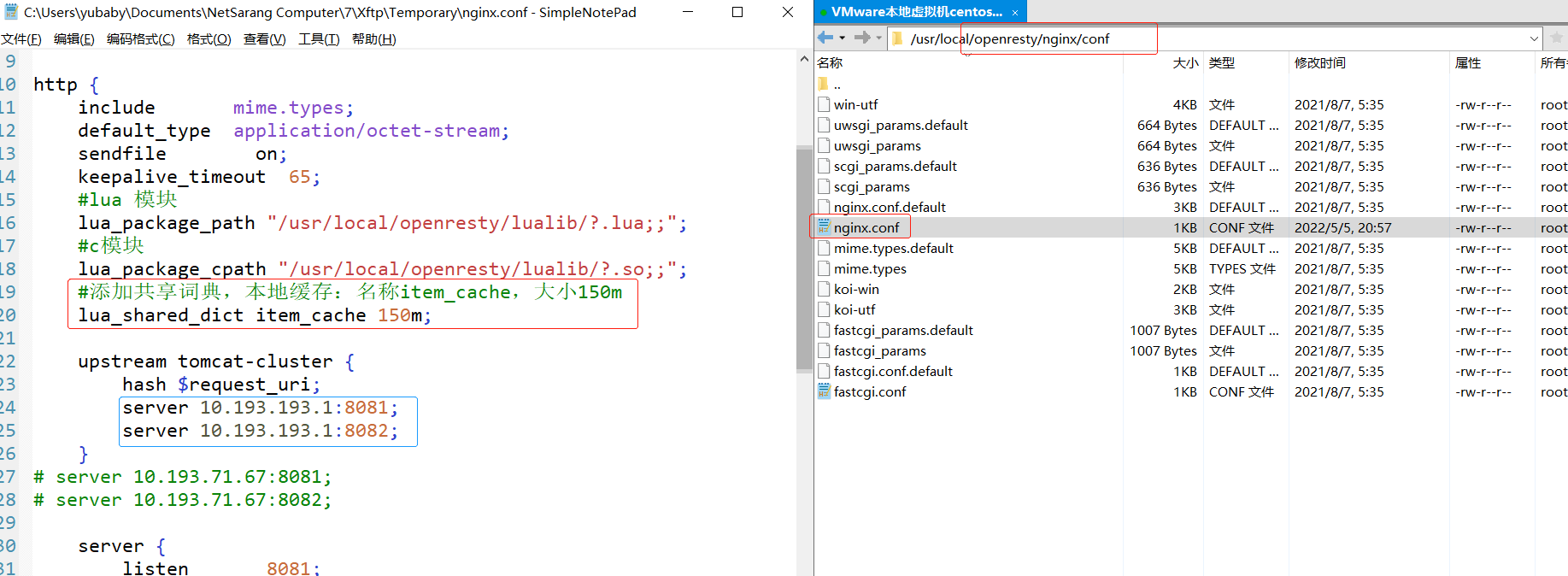Click the editor vertical scrollbar thumb
The width and height of the screenshot is (1568, 576).
[804, 259]
